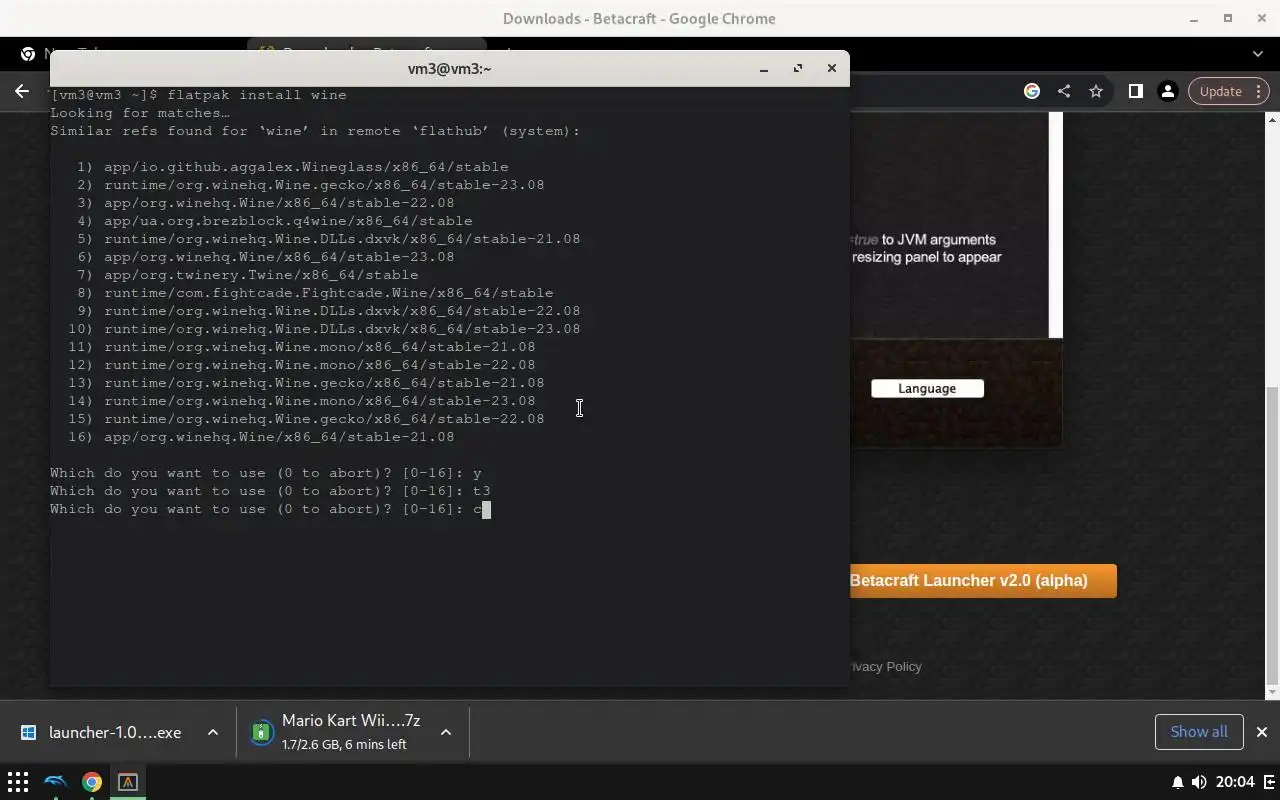Minimize the vm3 terminal window
The height and width of the screenshot is (800, 1280).
click(x=764, y=68)
